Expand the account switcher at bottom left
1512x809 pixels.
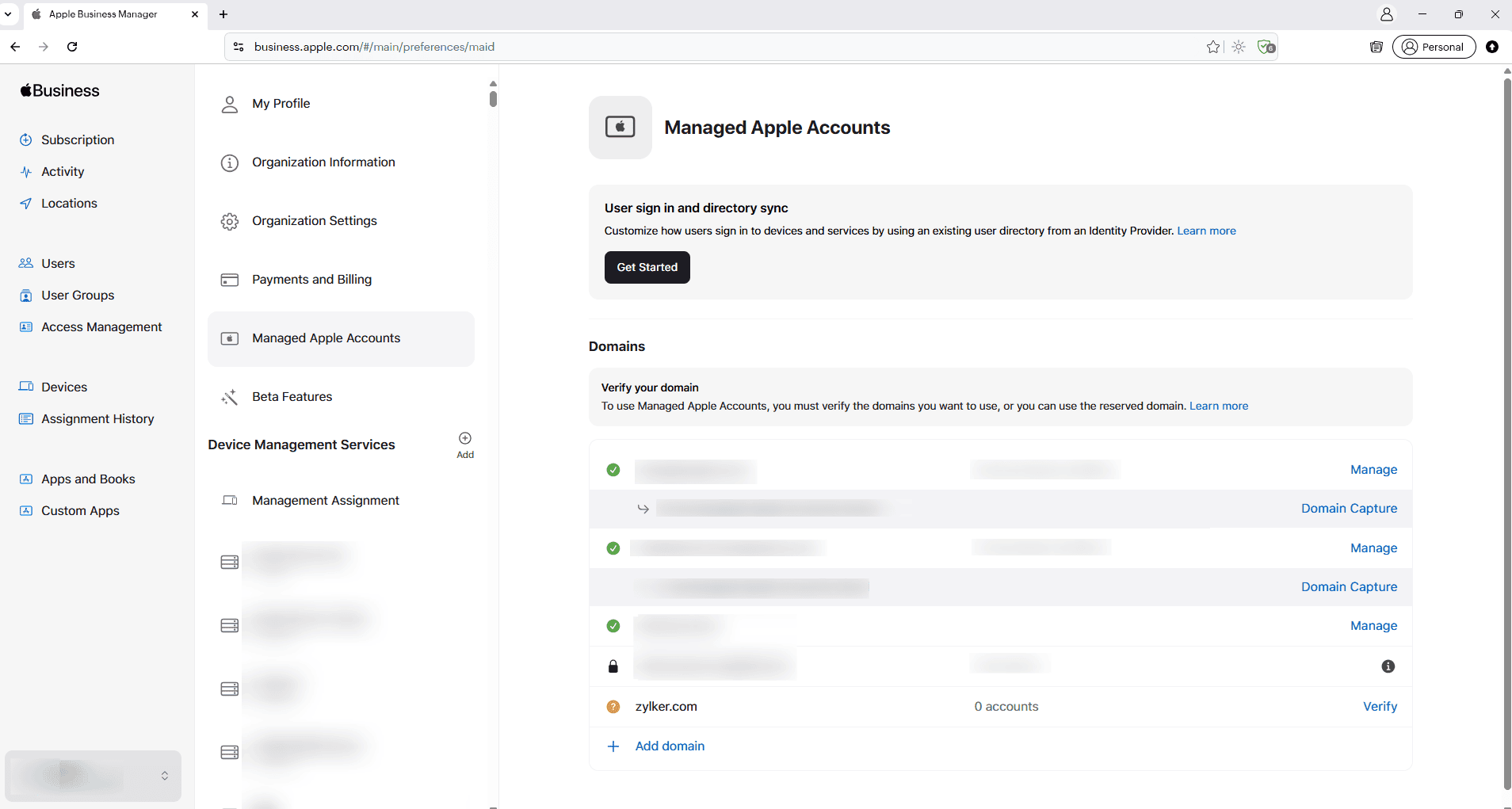click(x=164, y=776)
